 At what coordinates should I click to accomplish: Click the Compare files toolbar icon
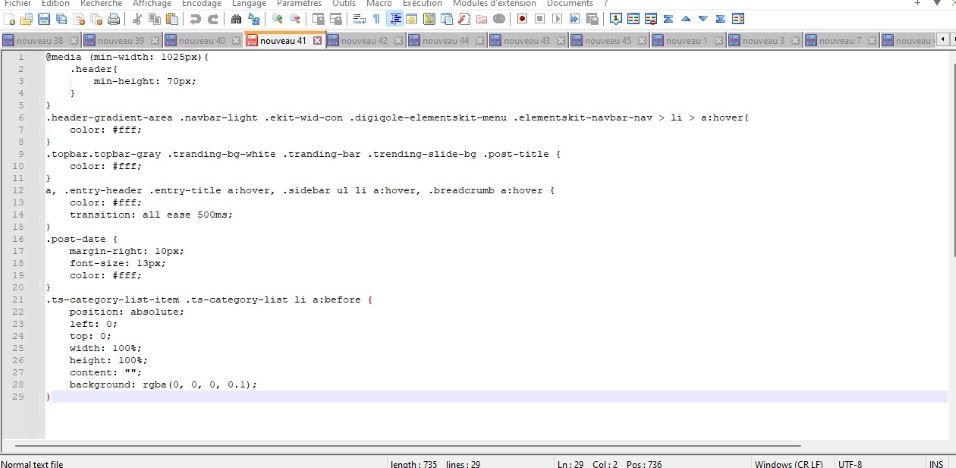(x=633, y=19)
